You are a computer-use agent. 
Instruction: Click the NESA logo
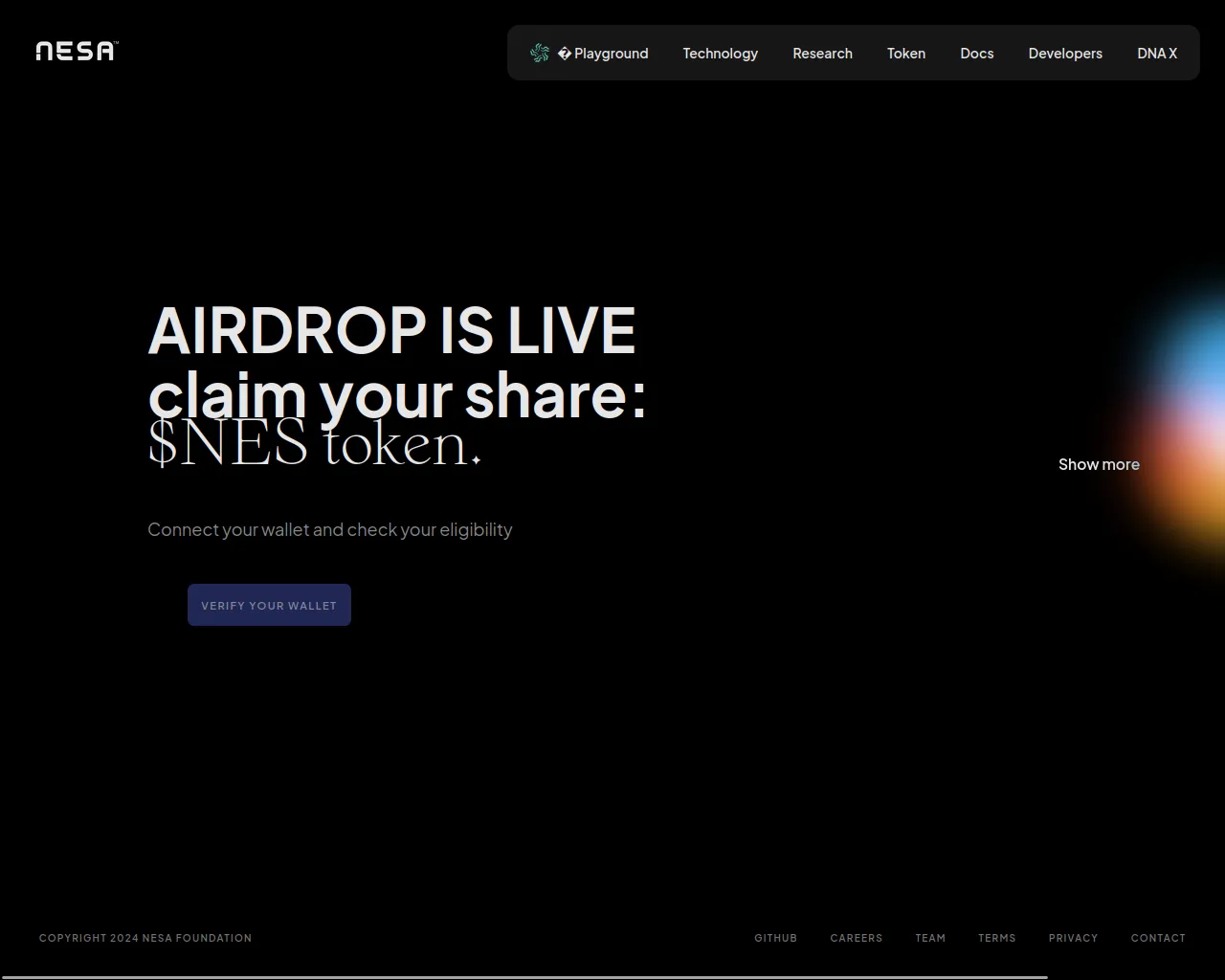[x=77, y=51]
